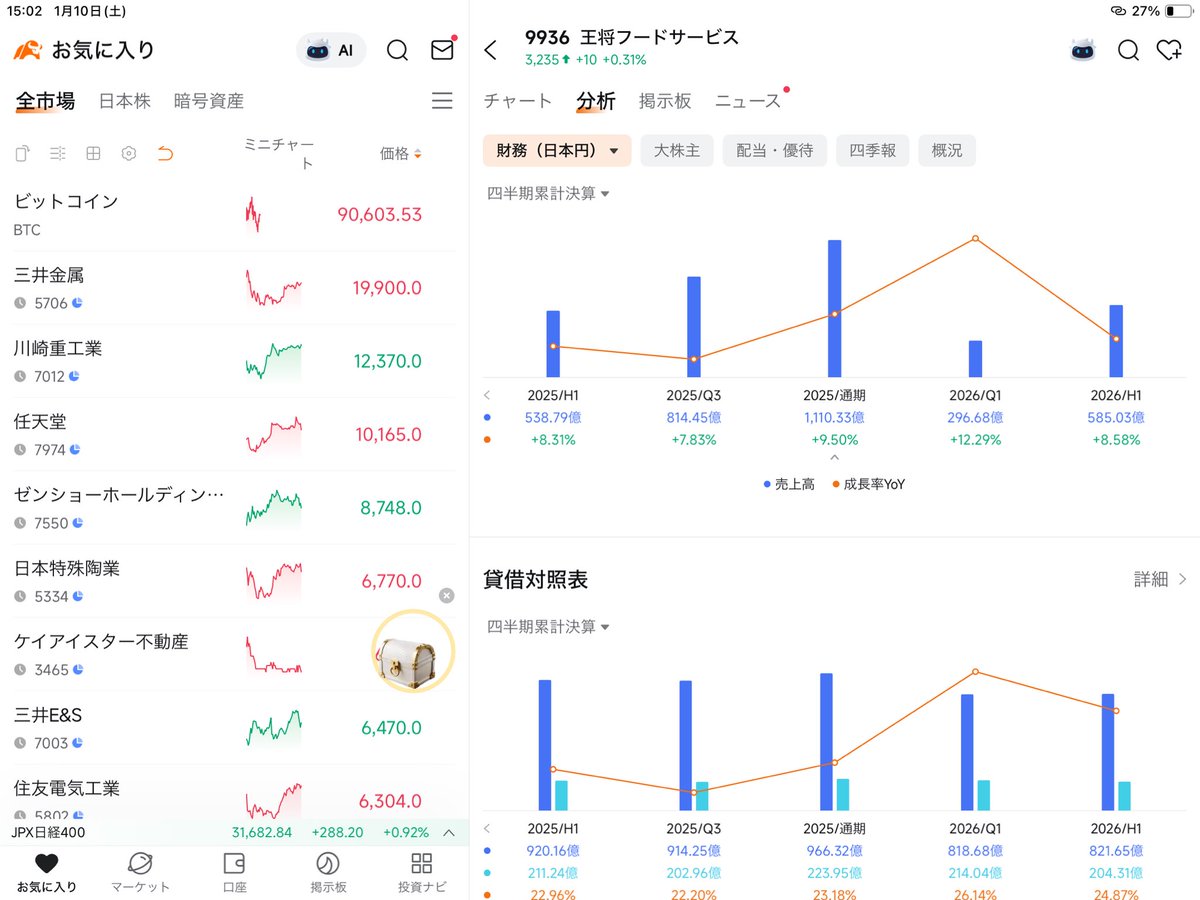
Task: Open 投資ナビ in bottom navigation
Action: click(x=421, y=873)
